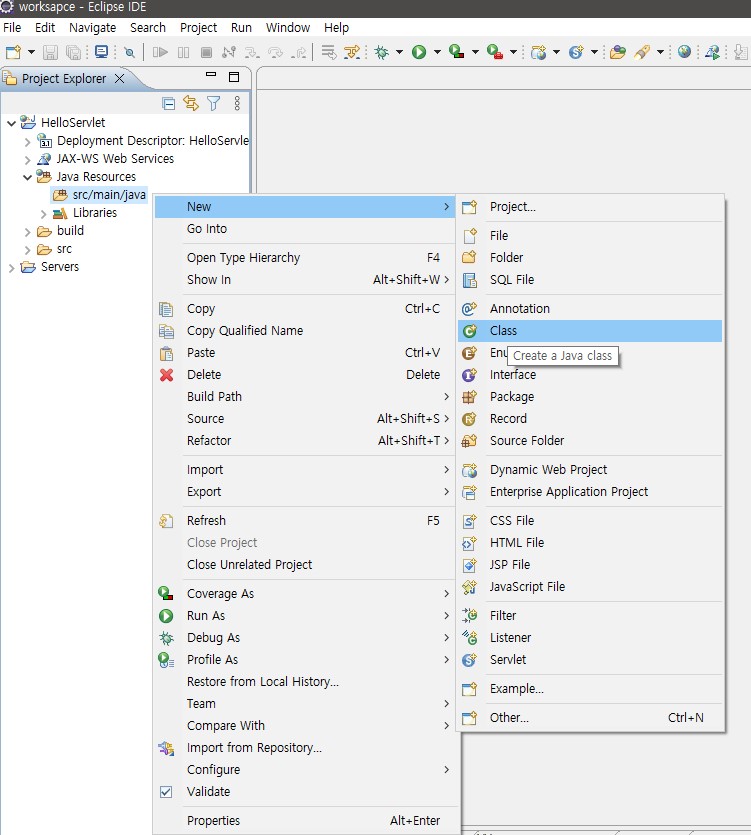Click the Create Servlet toolbar icon
The height and width of the screenshot is (835, 751).
coord(576,52)
